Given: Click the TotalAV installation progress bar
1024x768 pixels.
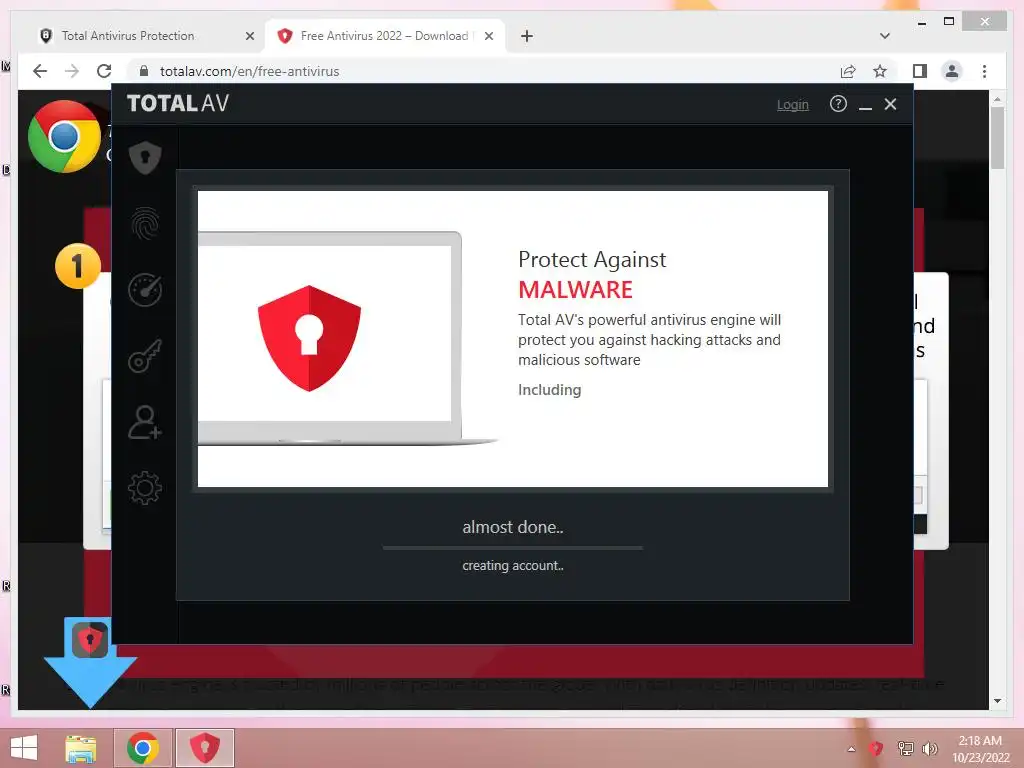Looking at the screenshot, I should (x=513, y=548).
